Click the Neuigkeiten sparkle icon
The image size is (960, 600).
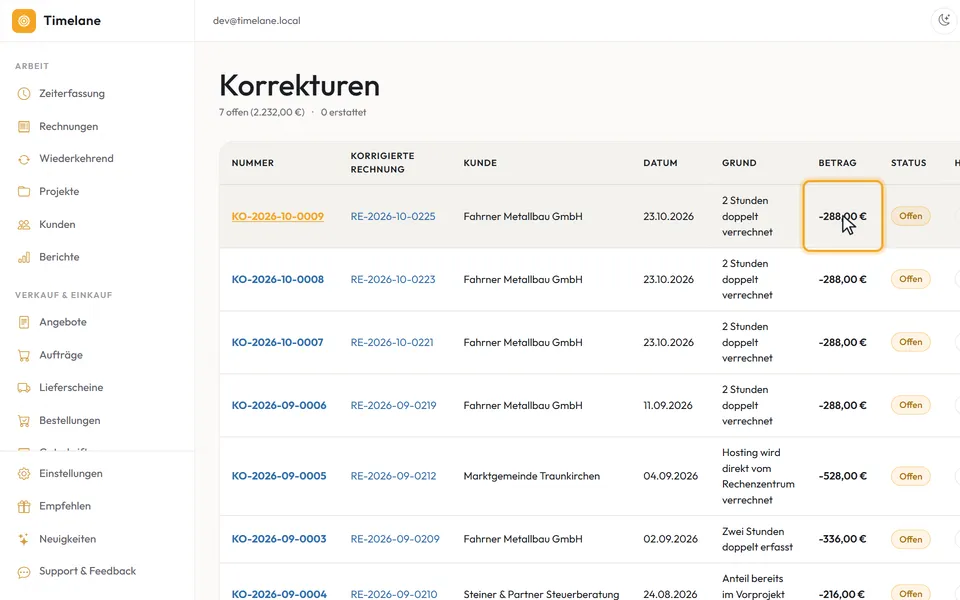24,539
